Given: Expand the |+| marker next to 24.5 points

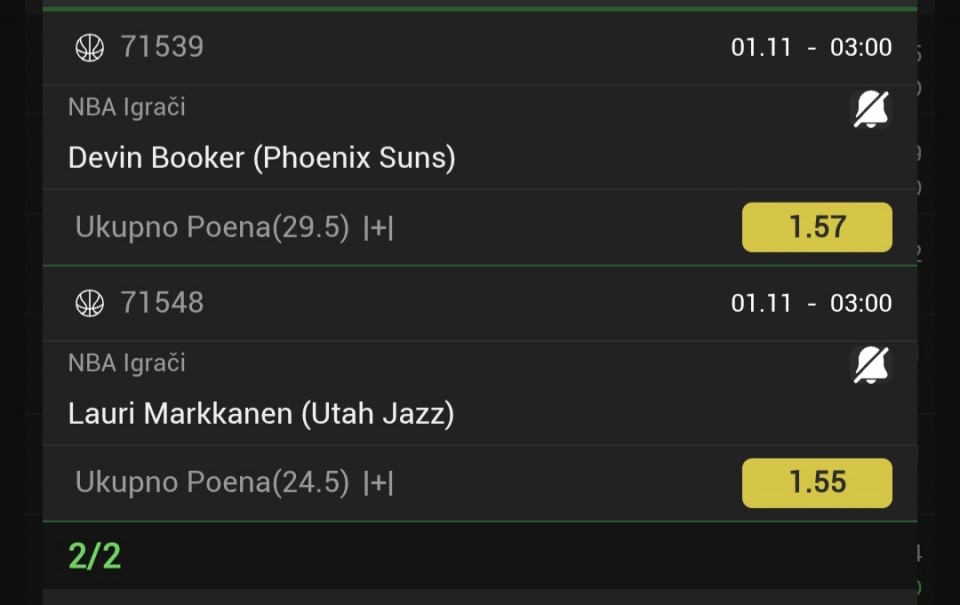Looking at the screenshot, I should pos(378,484).
